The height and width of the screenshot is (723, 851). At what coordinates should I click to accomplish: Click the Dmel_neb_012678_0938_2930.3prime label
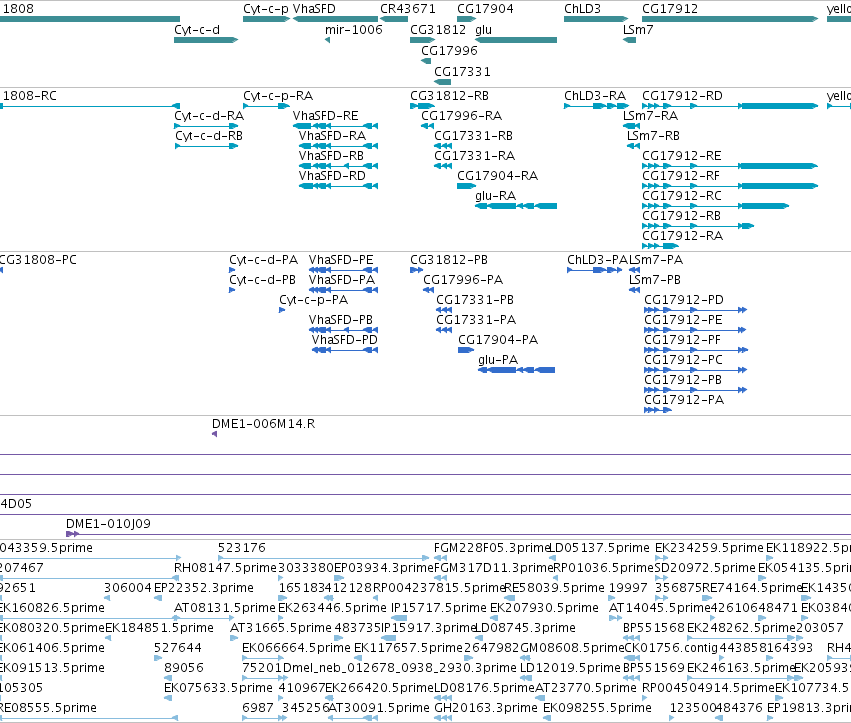point(399,668)
